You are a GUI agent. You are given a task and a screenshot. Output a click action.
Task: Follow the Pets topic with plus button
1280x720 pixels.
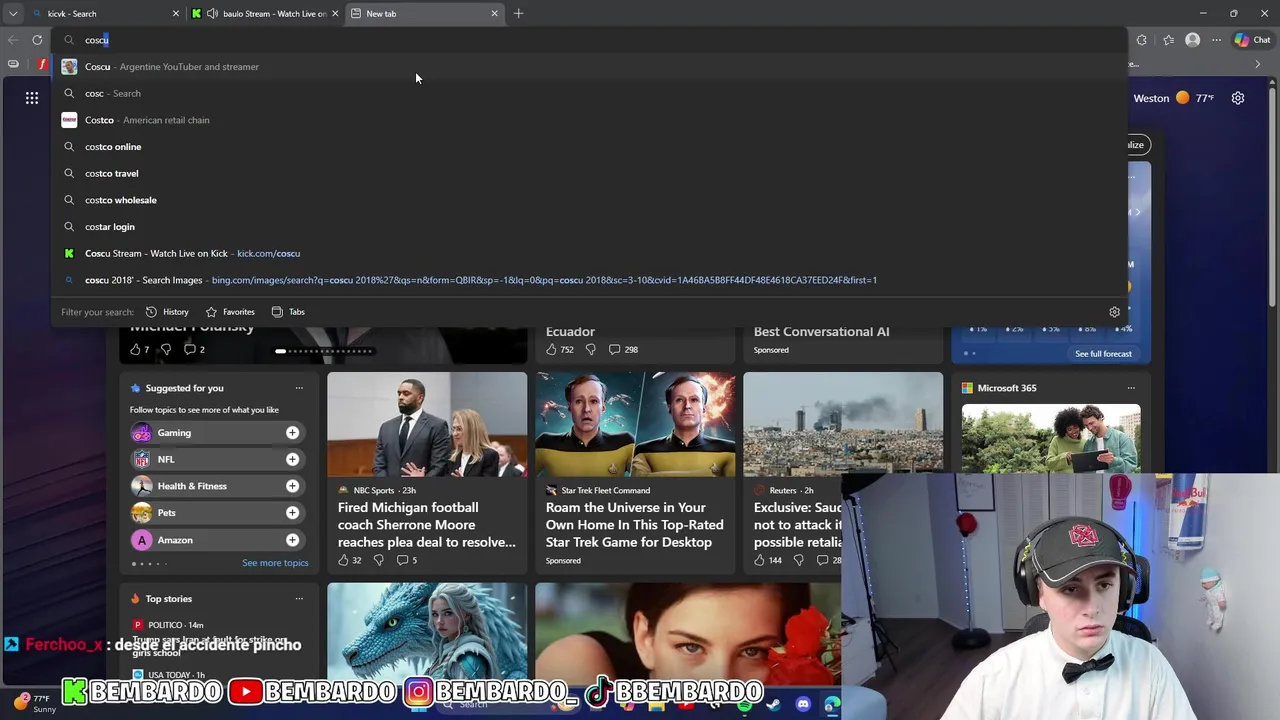(292, 513)
